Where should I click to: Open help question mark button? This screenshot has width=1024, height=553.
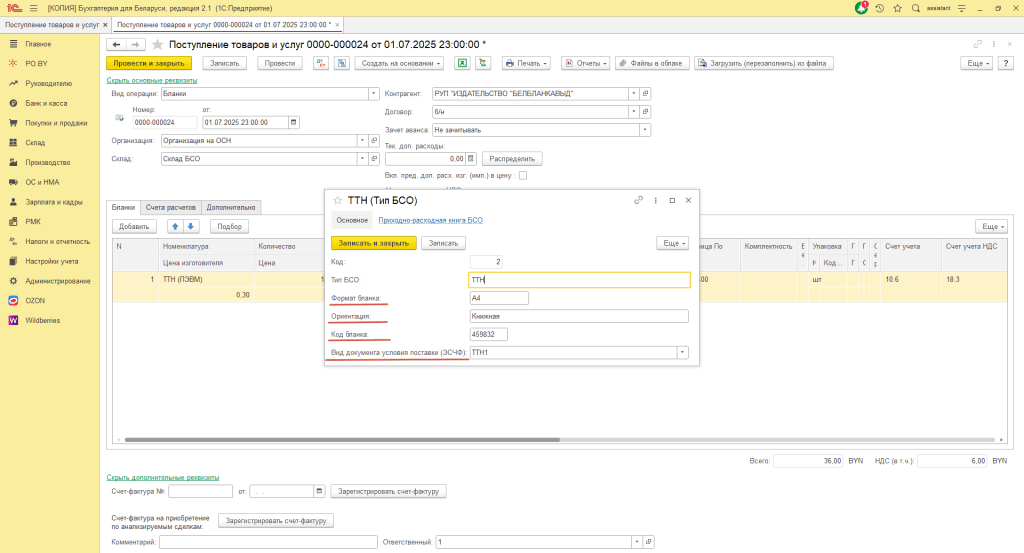tap(1006, 63)
